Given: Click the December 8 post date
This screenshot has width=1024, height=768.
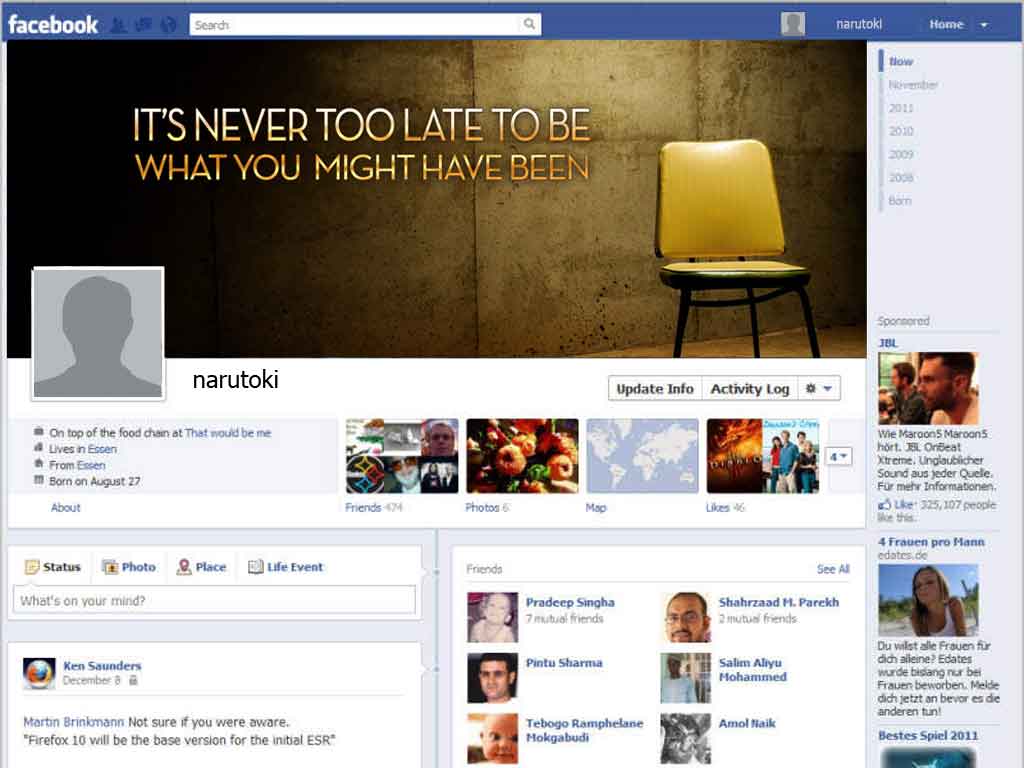Looking at the screenshot, I should (91, 680).
